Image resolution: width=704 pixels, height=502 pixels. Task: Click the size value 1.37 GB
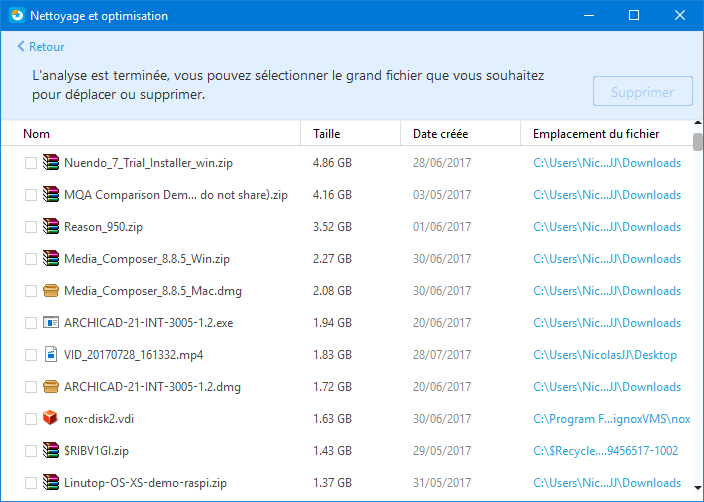point(332,483)
